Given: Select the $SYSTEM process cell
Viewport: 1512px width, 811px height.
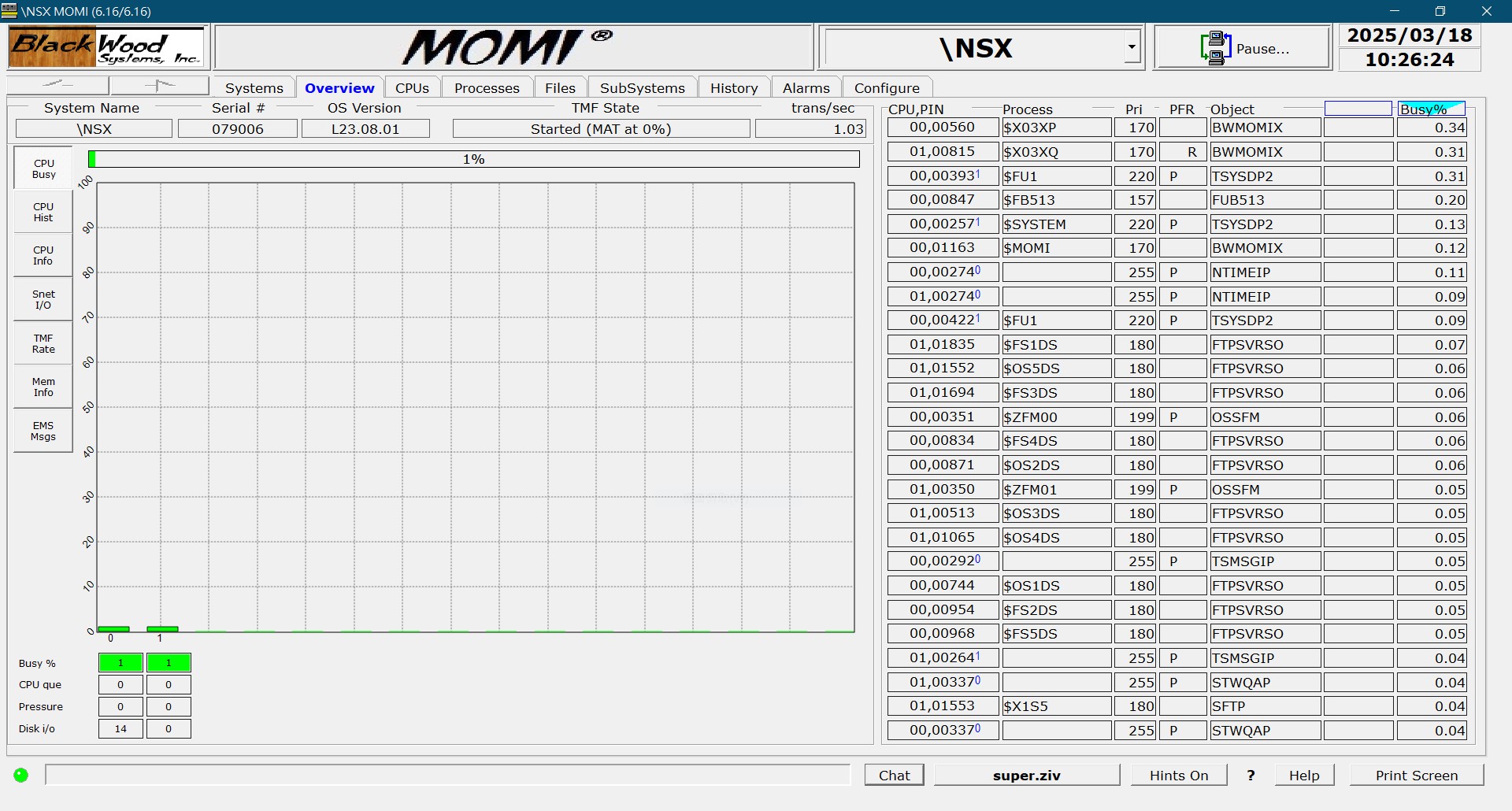Looking at the screenshot, I should [1056, 224].
